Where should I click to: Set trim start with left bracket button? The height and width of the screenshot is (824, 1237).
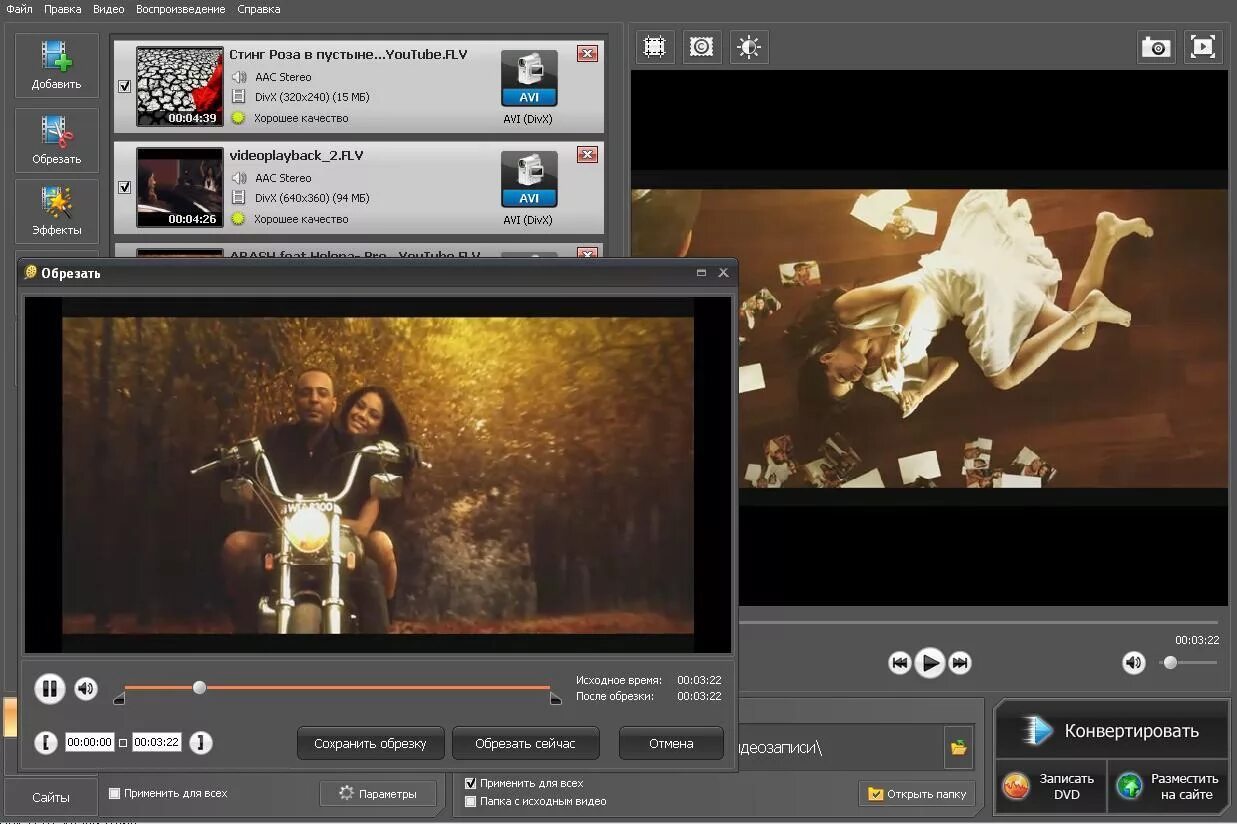(x=46, y=743)
